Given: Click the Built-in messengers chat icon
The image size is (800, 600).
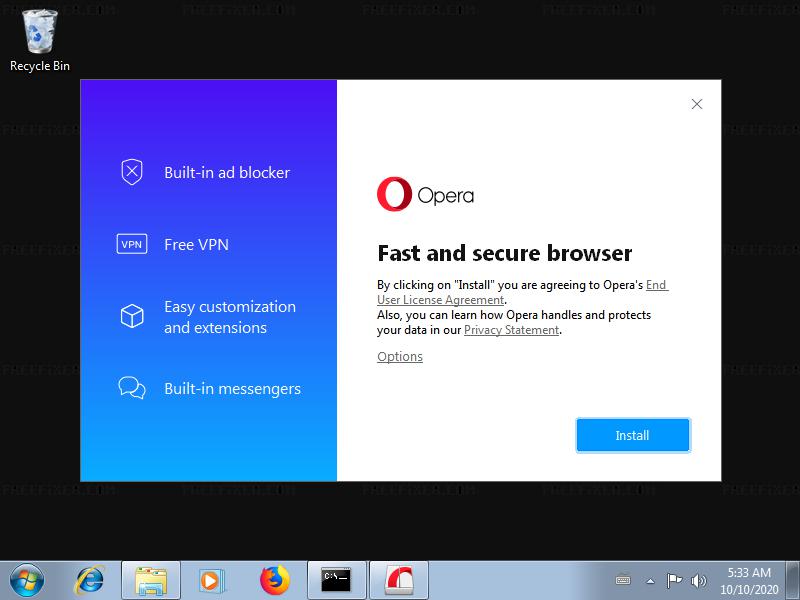Looking at the screenshot, I should (x=132, y=388).
